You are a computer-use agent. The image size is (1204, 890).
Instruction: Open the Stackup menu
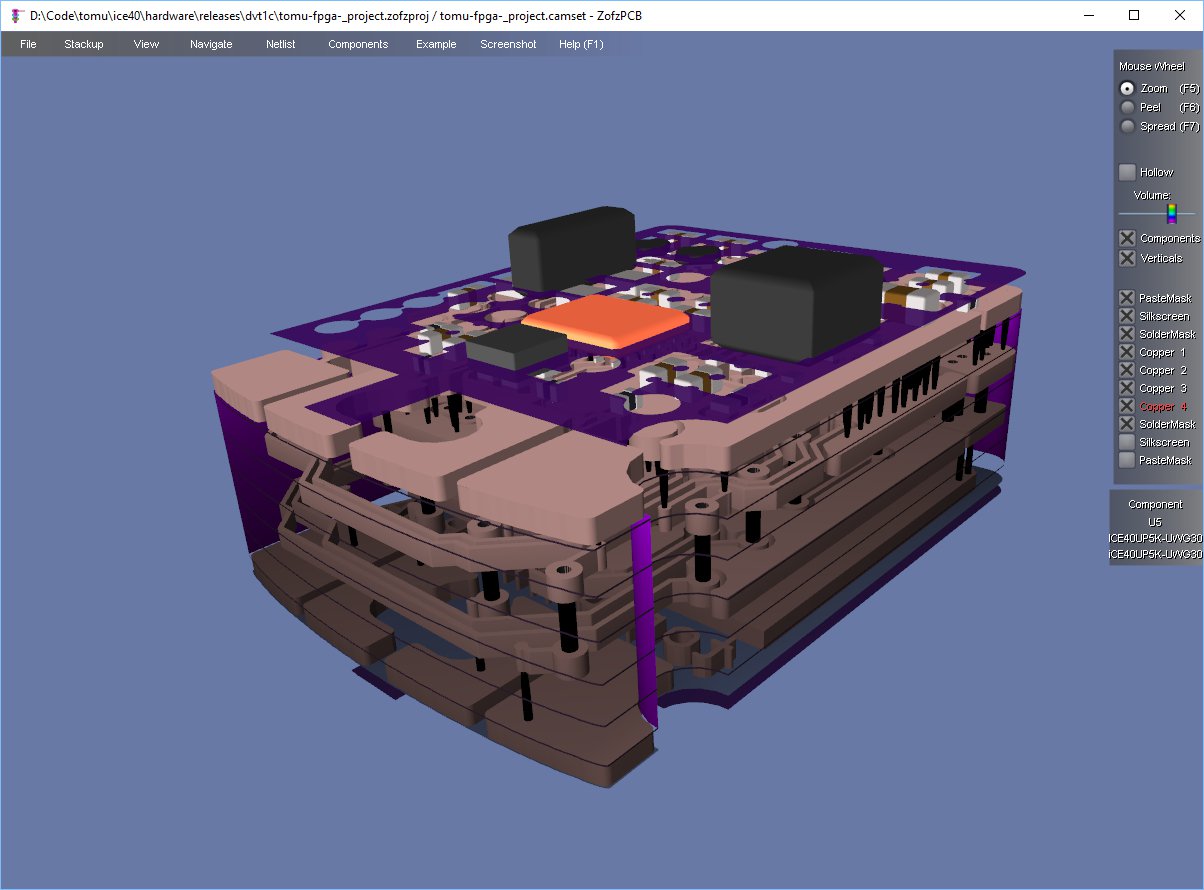pos(84,44)
